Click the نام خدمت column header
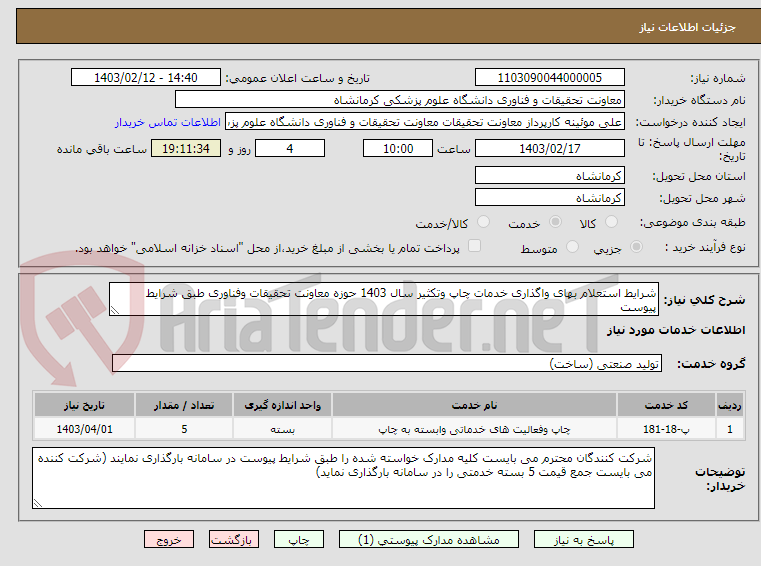The height and width of the screenshot is (566, 761). 474,405
